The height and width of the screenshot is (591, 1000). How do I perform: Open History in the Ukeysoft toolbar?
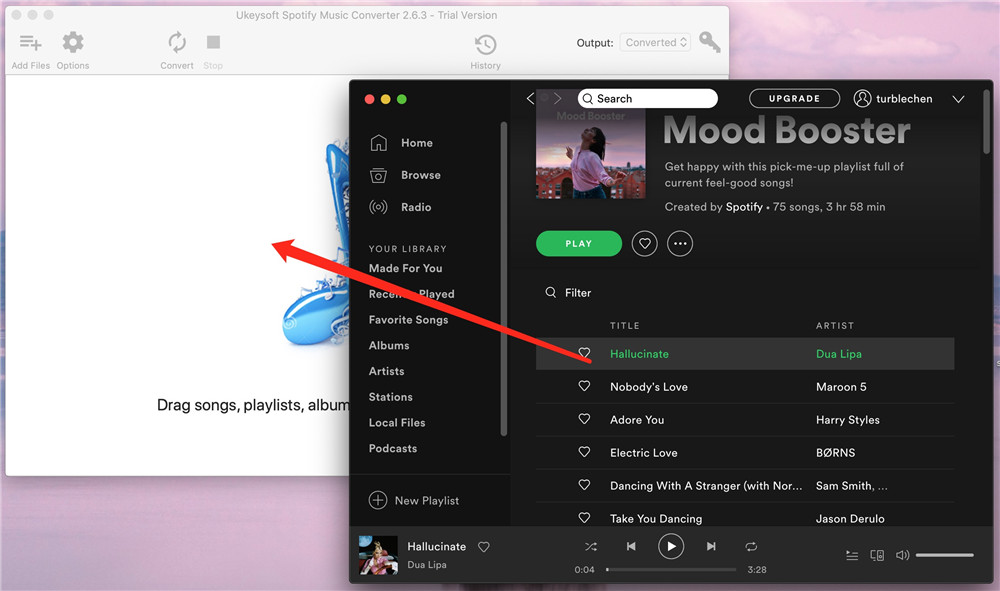485,52
